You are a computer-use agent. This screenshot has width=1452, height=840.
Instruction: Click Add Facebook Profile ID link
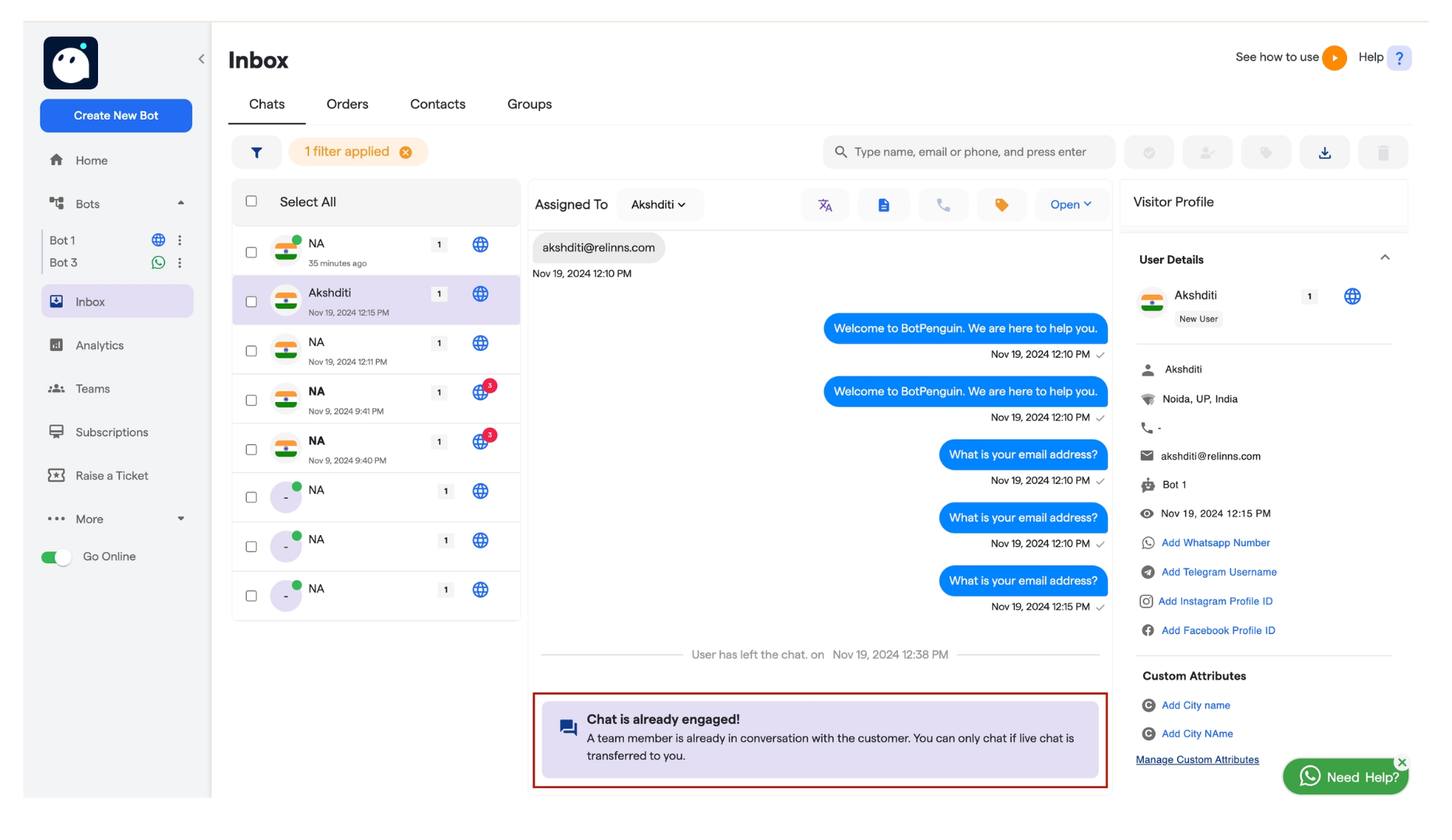pos(1218,631)
